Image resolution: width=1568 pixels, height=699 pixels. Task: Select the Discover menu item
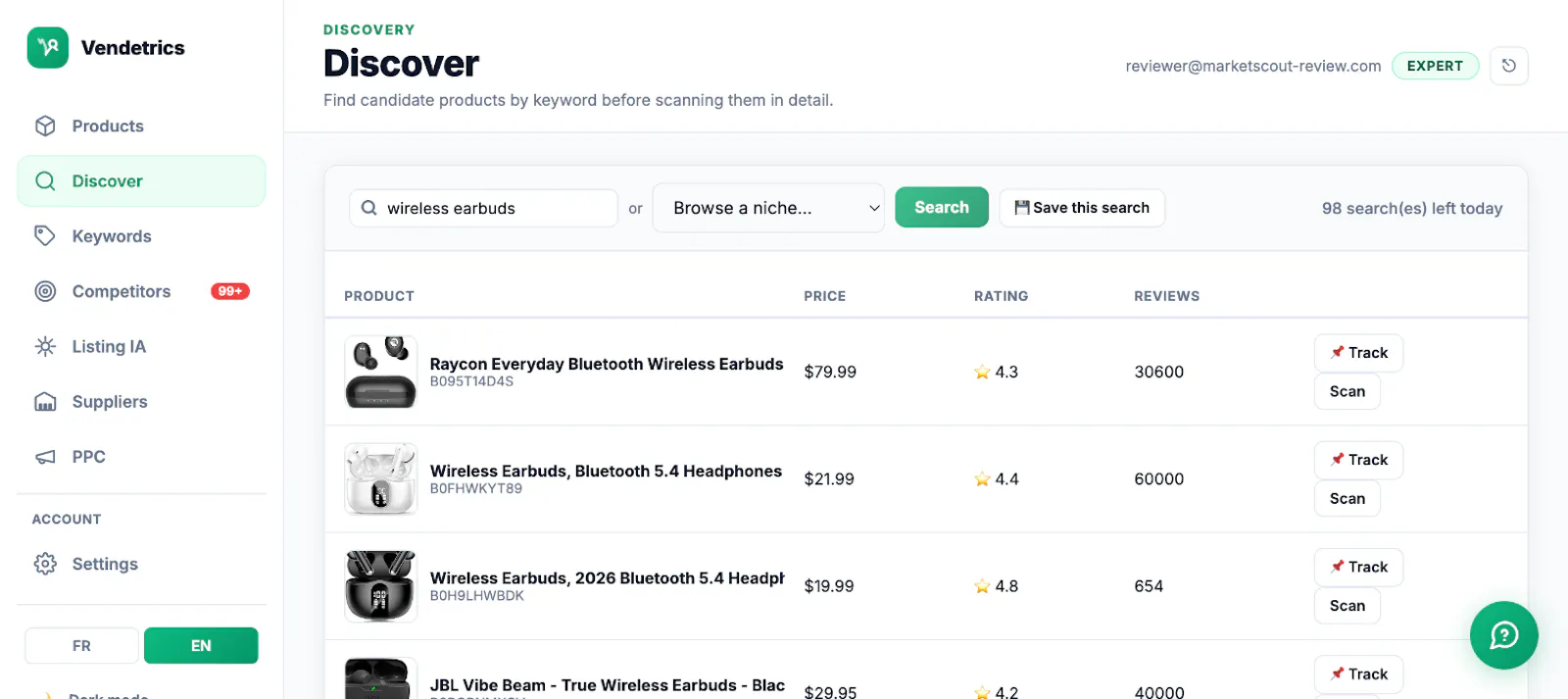141,181
